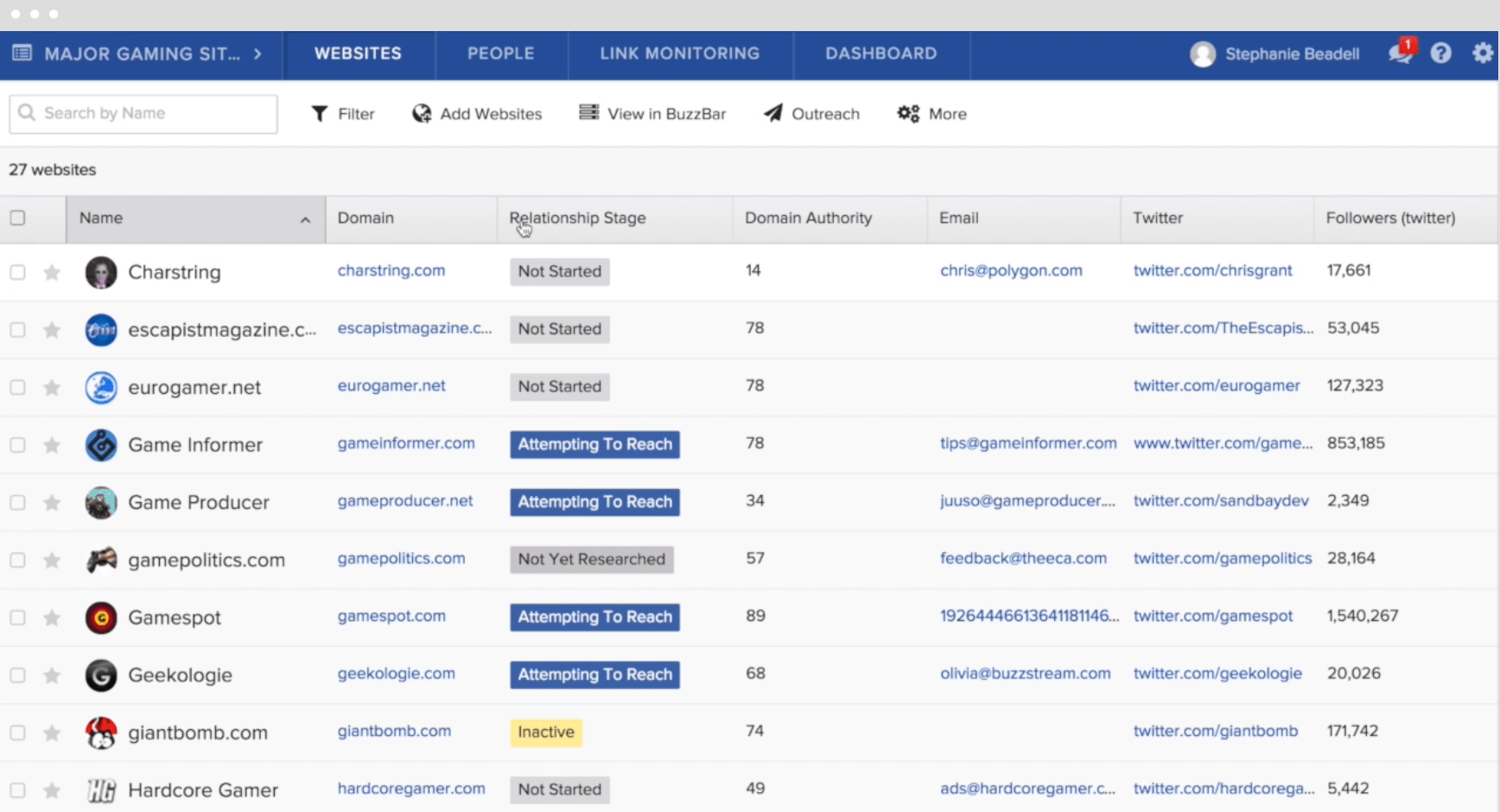This screenshot has height=812, width=1500.
Task: Change Game Informer's Attempting To Reach stage
Action: [x=594, y=444]
